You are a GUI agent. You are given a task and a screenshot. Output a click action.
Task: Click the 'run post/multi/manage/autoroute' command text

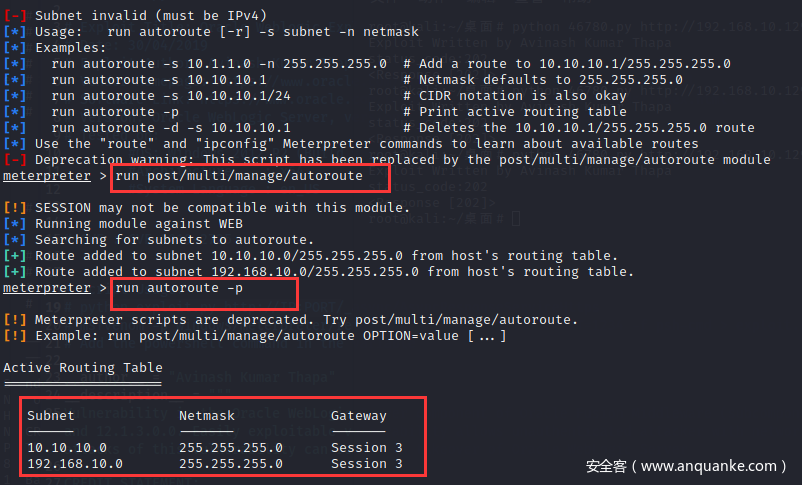tap(238, 176)
